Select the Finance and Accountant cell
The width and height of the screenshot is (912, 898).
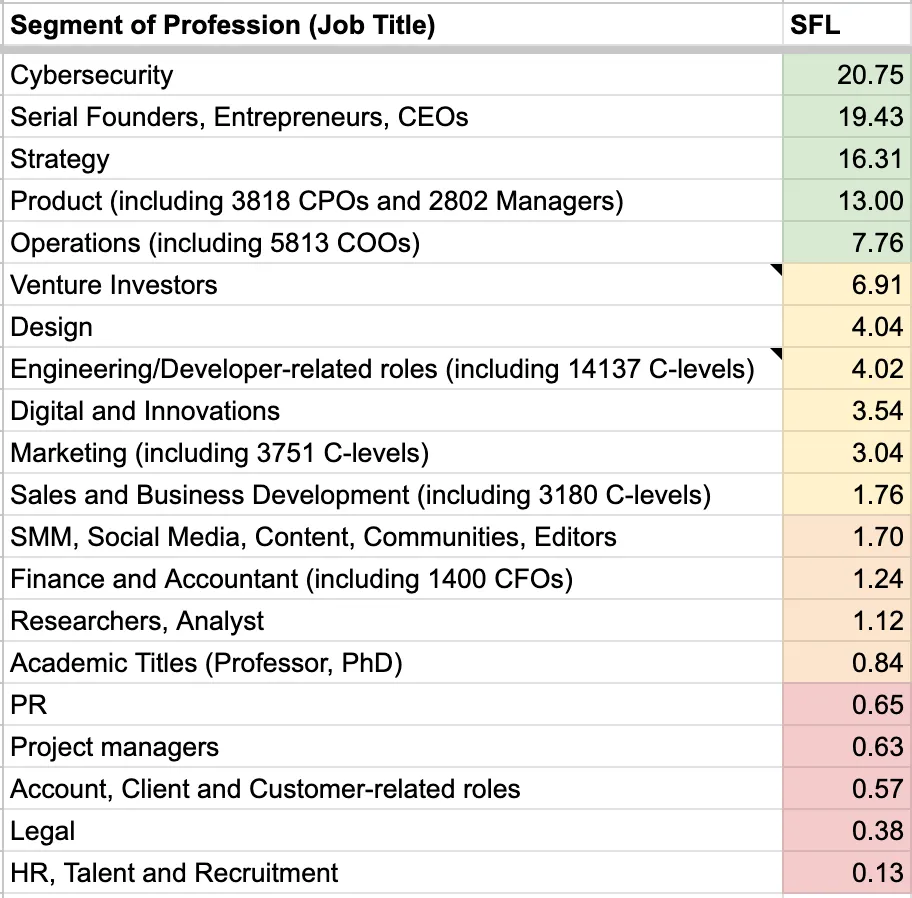(393, 579)
